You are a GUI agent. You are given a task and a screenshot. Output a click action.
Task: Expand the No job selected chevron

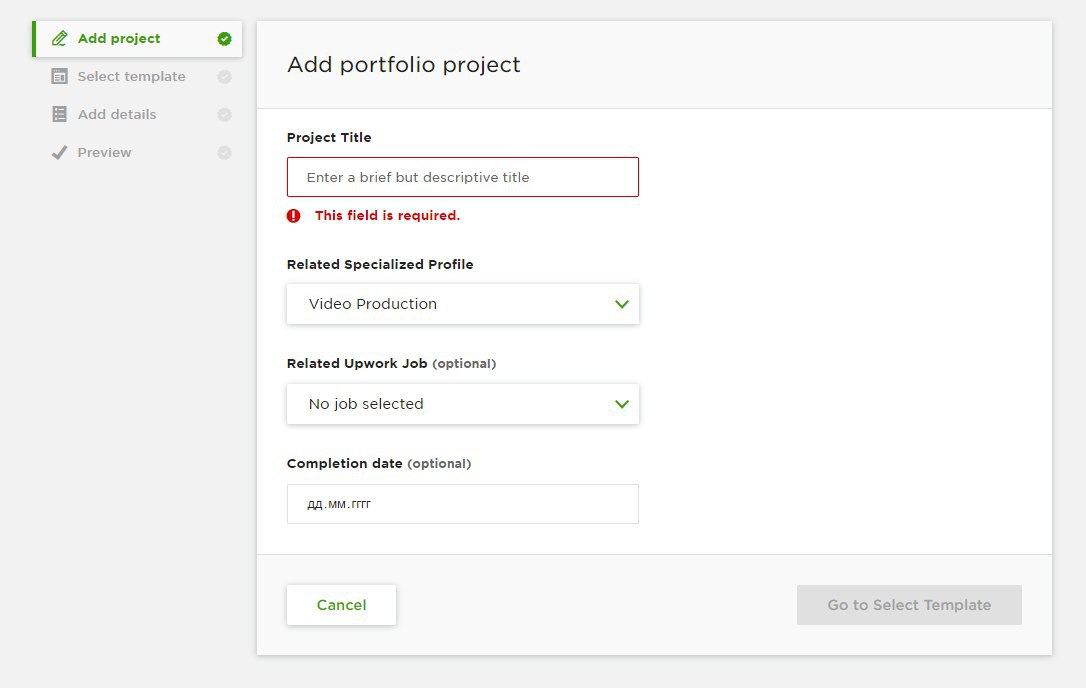coord(622,404)
